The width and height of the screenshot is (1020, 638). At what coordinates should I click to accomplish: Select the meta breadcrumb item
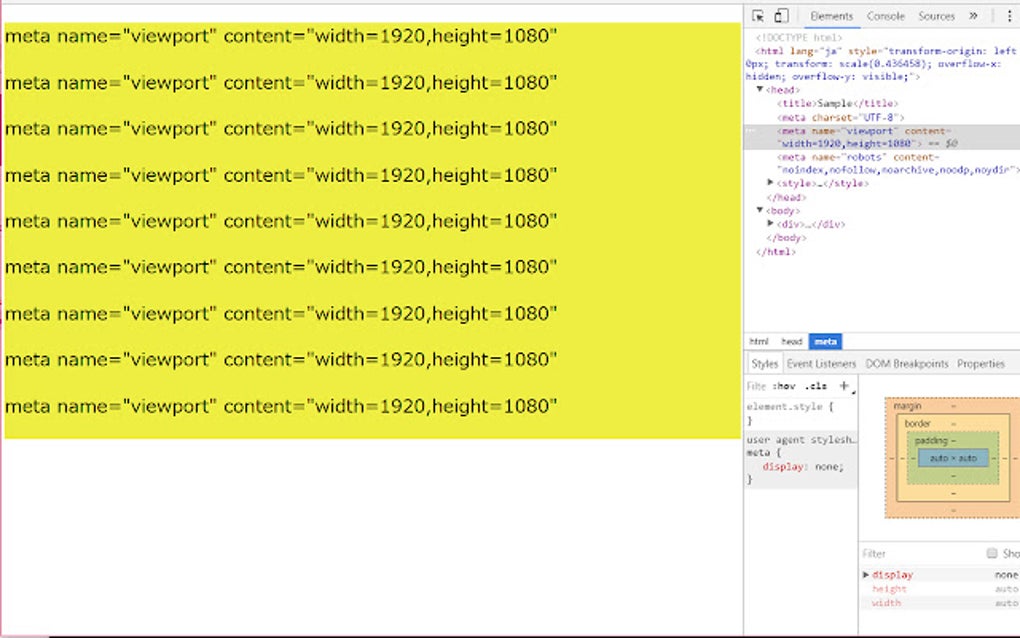[x=825, y=341]
